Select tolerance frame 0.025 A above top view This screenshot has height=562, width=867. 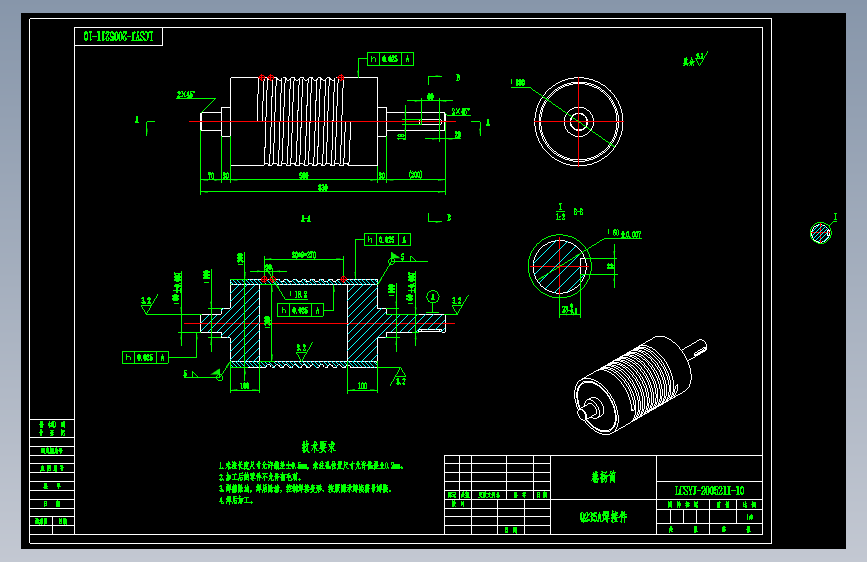click(x=390, y=59)
